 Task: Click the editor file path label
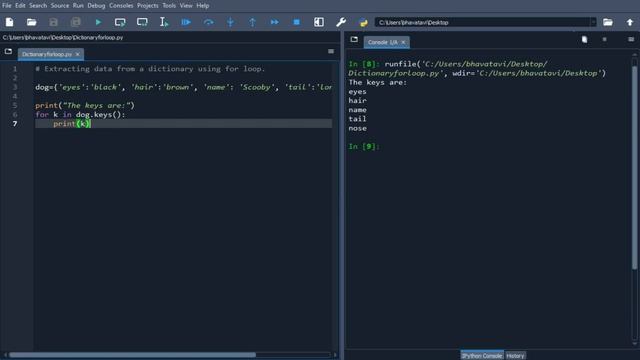(x=63, y=38)
